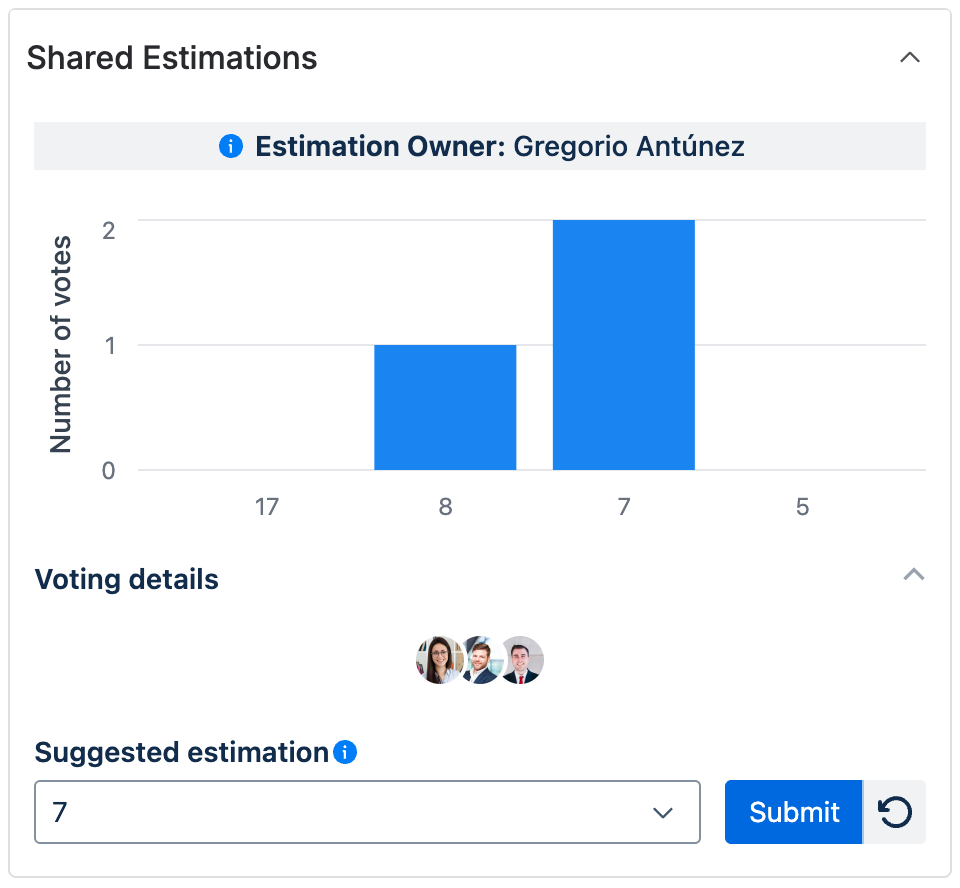Submit the suggested estimation of 7

pyautogui.click(x=793, y=812)
